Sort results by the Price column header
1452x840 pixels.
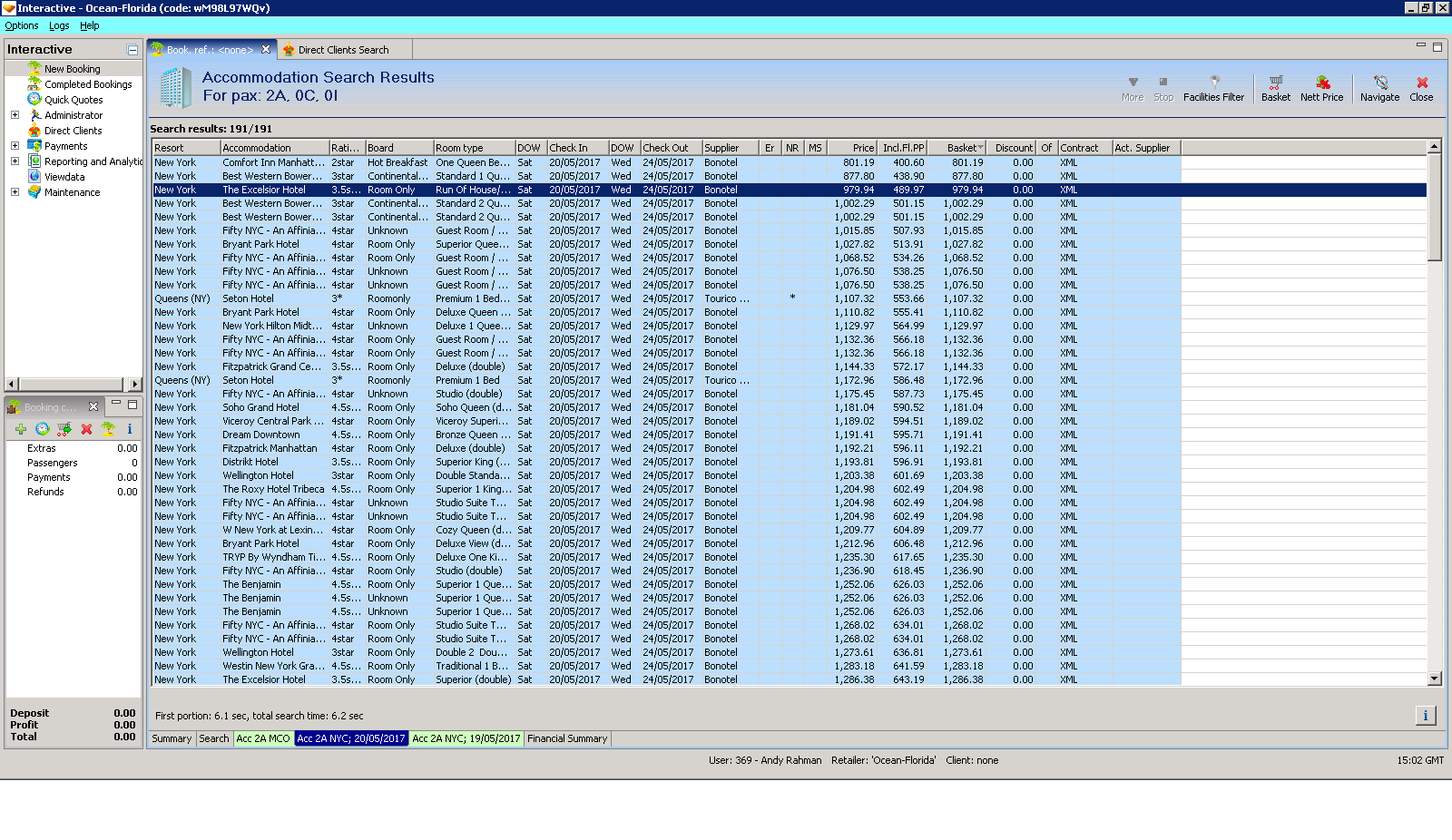(x=851, y=148)
